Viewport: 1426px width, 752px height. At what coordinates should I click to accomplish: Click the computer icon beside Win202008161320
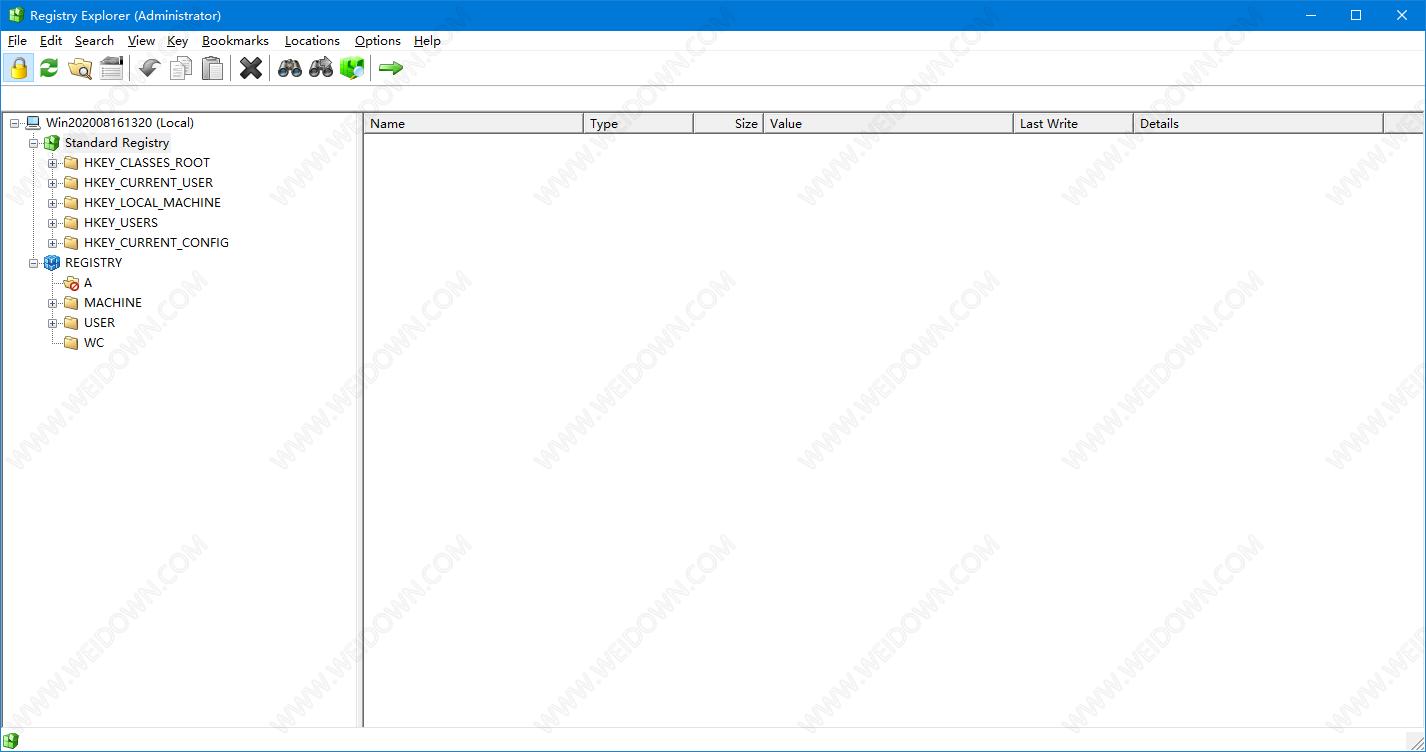click(x=33, y=123)
